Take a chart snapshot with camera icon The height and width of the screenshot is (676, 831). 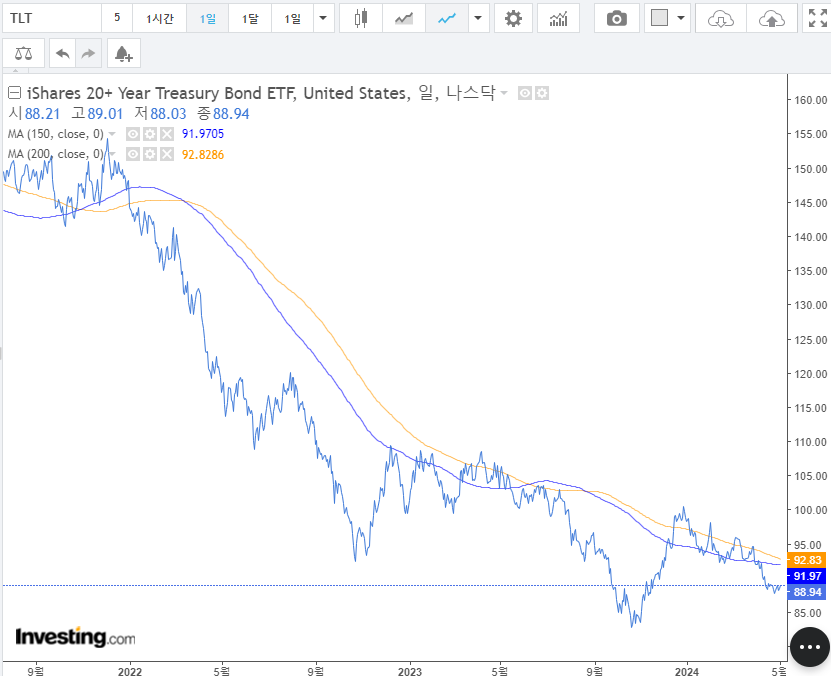616,19
